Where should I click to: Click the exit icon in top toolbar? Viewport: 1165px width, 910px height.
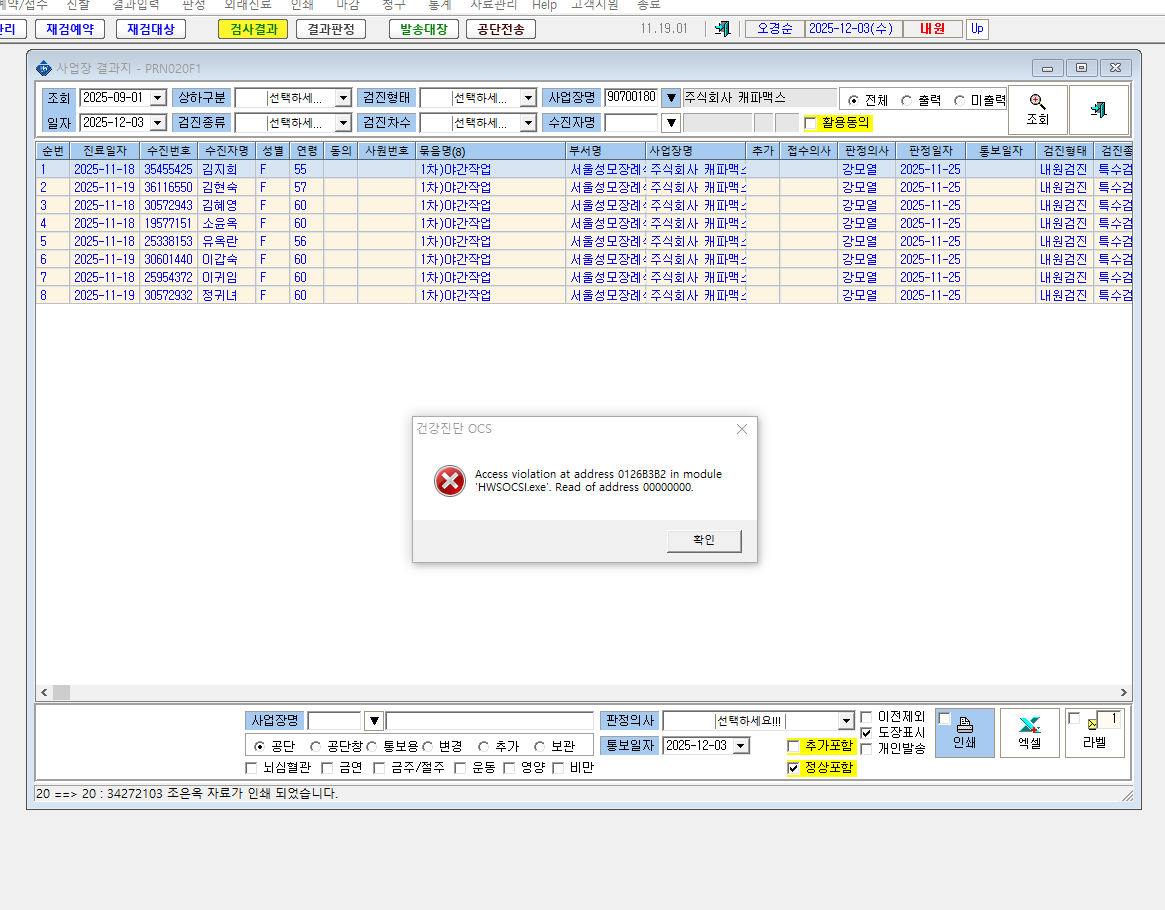(x=722, y=29)
